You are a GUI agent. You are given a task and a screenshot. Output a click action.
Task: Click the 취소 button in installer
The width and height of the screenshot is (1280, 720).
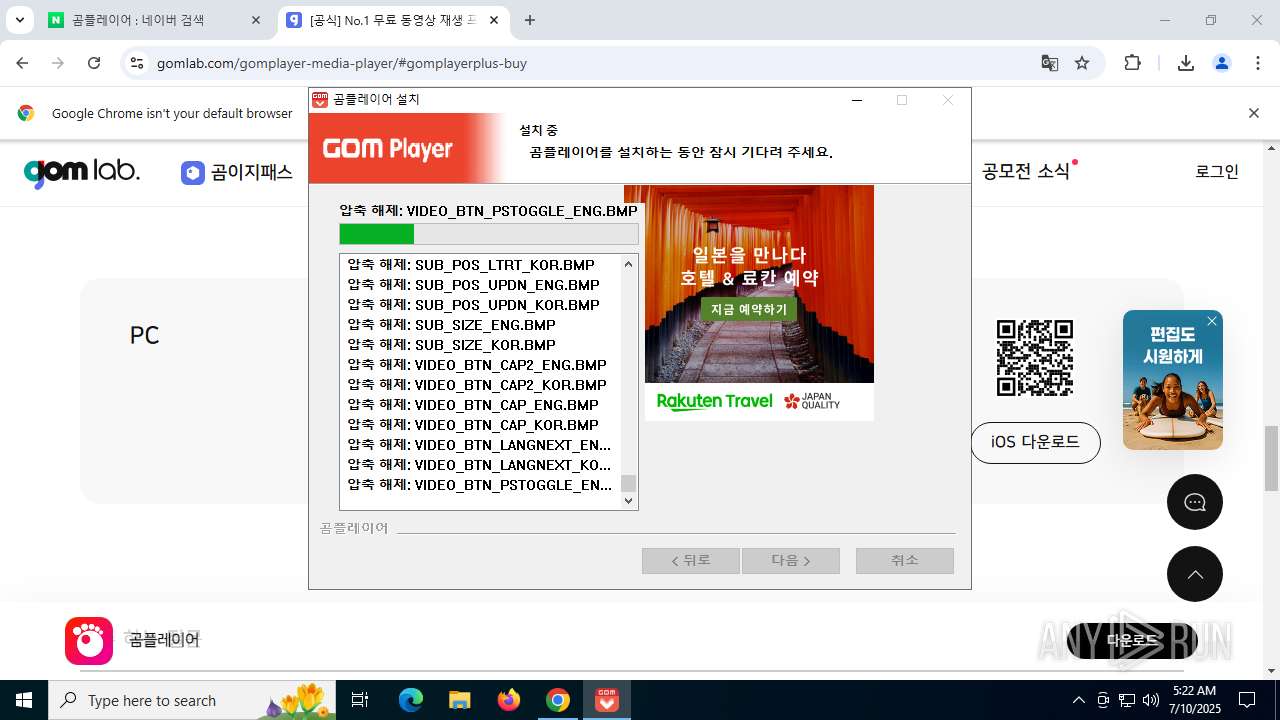pos(905,561)
